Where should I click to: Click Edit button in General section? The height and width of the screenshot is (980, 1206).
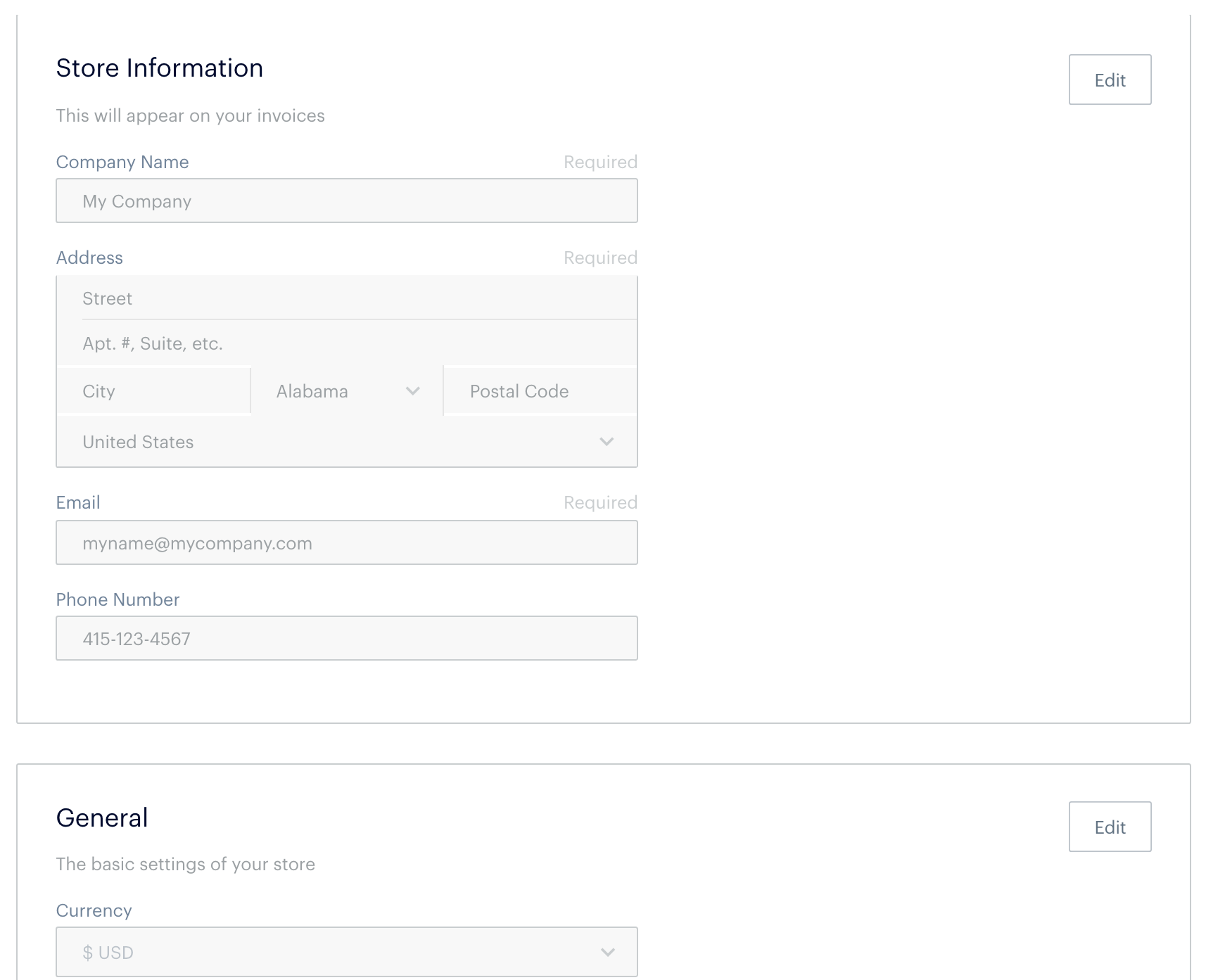pos(1110,827)
